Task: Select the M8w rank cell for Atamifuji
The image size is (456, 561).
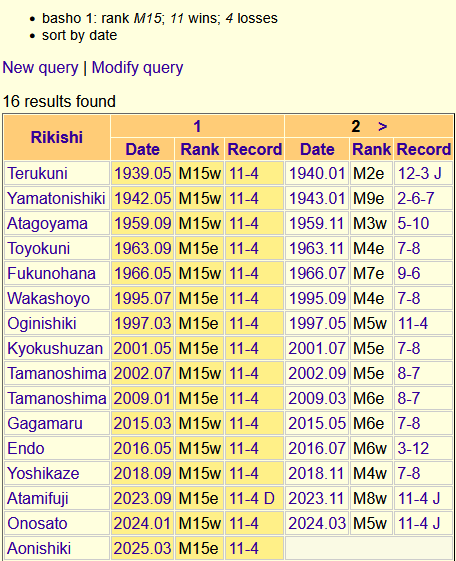Action: point(371,498)
